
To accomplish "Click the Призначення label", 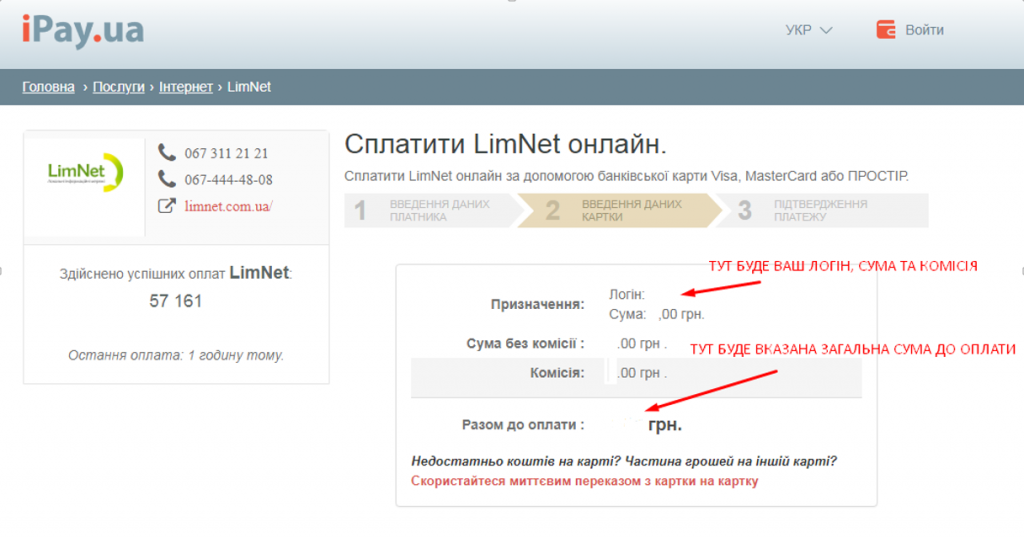I will (537, 304).
